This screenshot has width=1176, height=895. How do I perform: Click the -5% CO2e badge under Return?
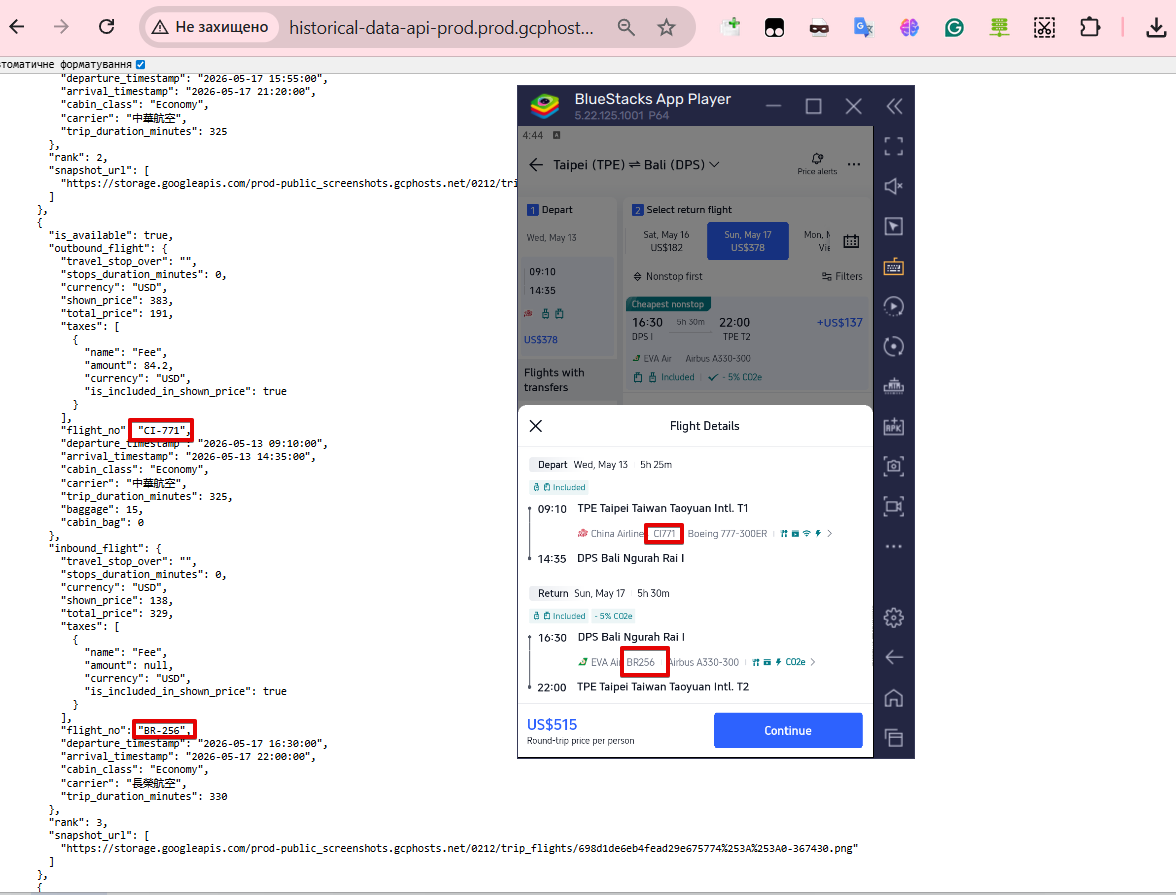point(614,616)
